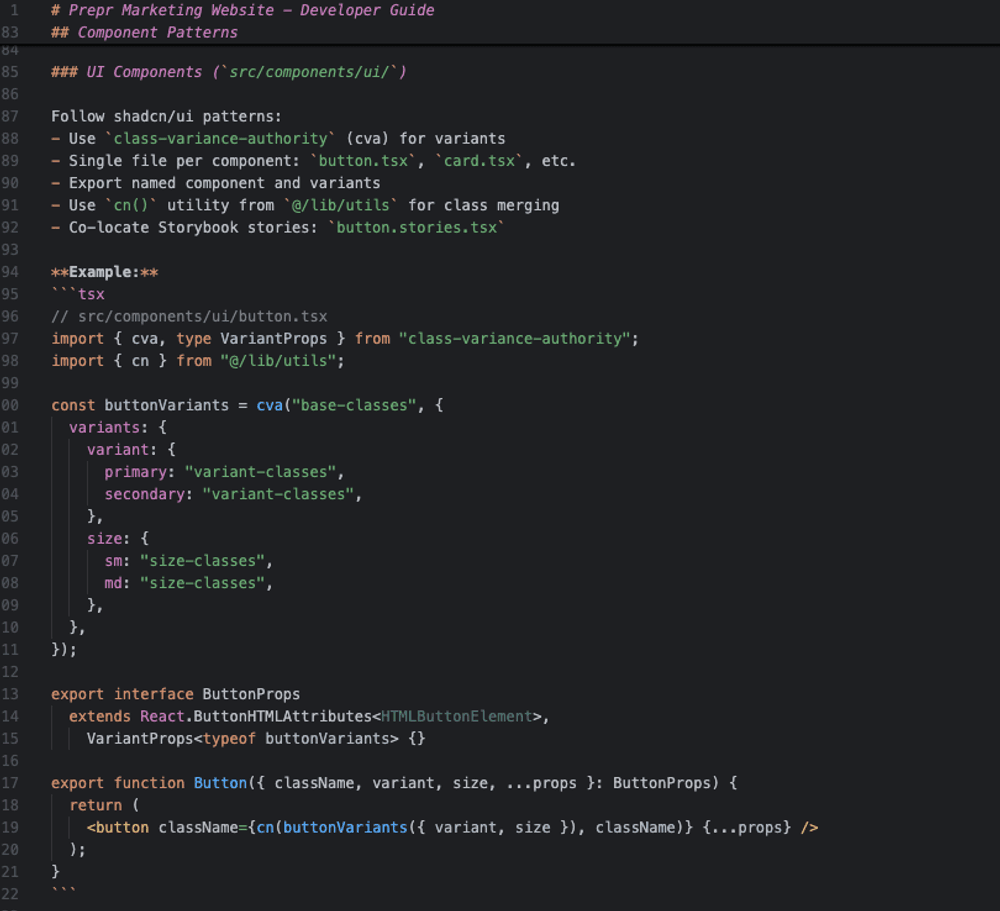Jump to sticky heading '## Component Patterns'
The width and height of the screenshot is (1000, 911).
coord(145,32)
